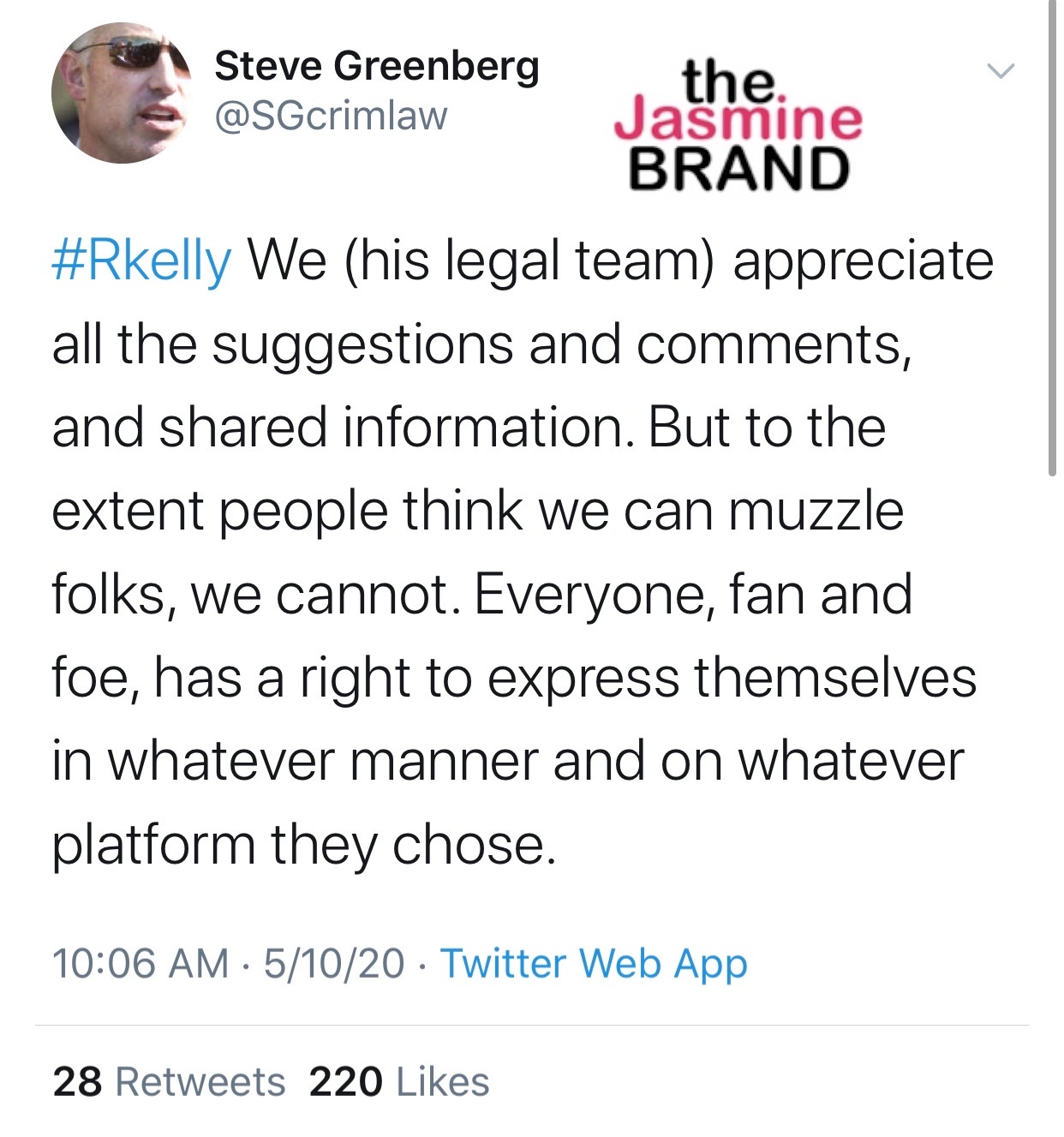Click the pink word "Jasmine" in logo
This screenshot has width=1064, height=1137.
click(738, 121)
